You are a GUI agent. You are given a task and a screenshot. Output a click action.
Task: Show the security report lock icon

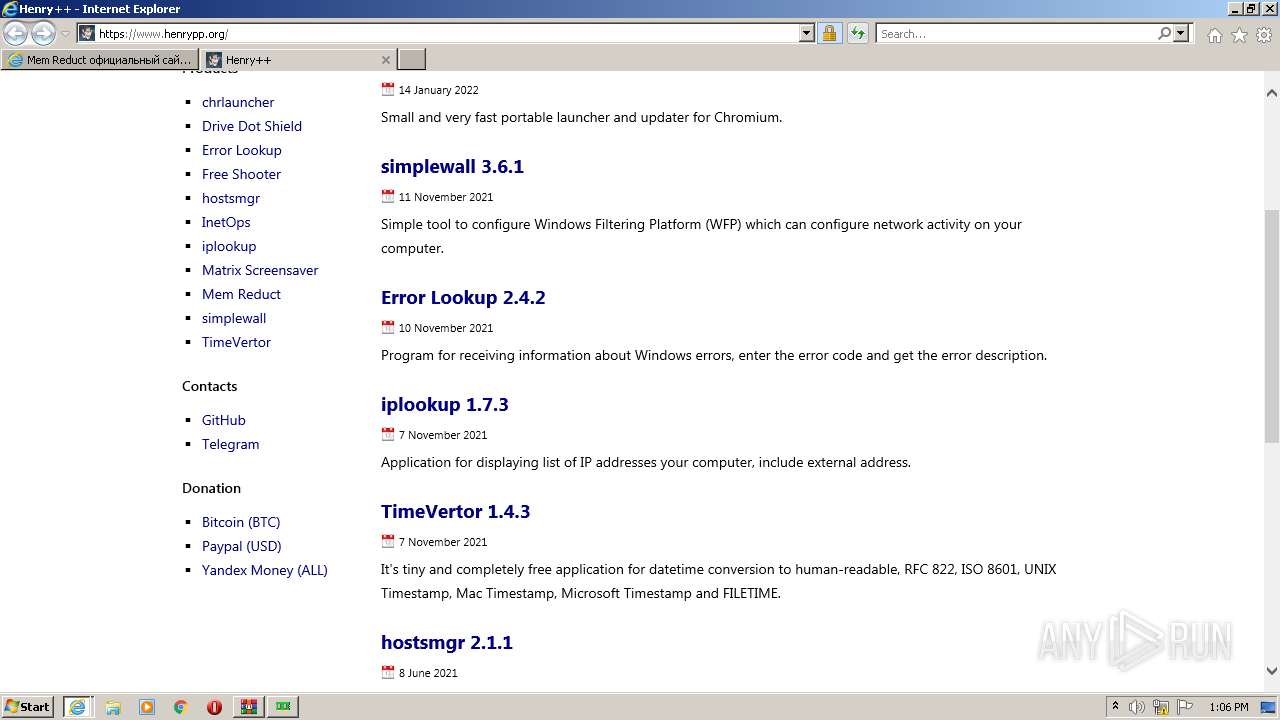click(829, 33)
